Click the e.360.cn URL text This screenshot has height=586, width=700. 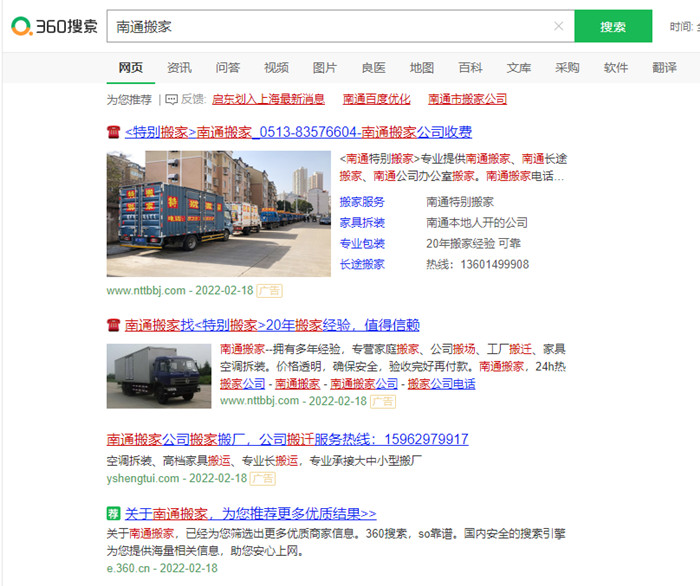coord(128,568)
